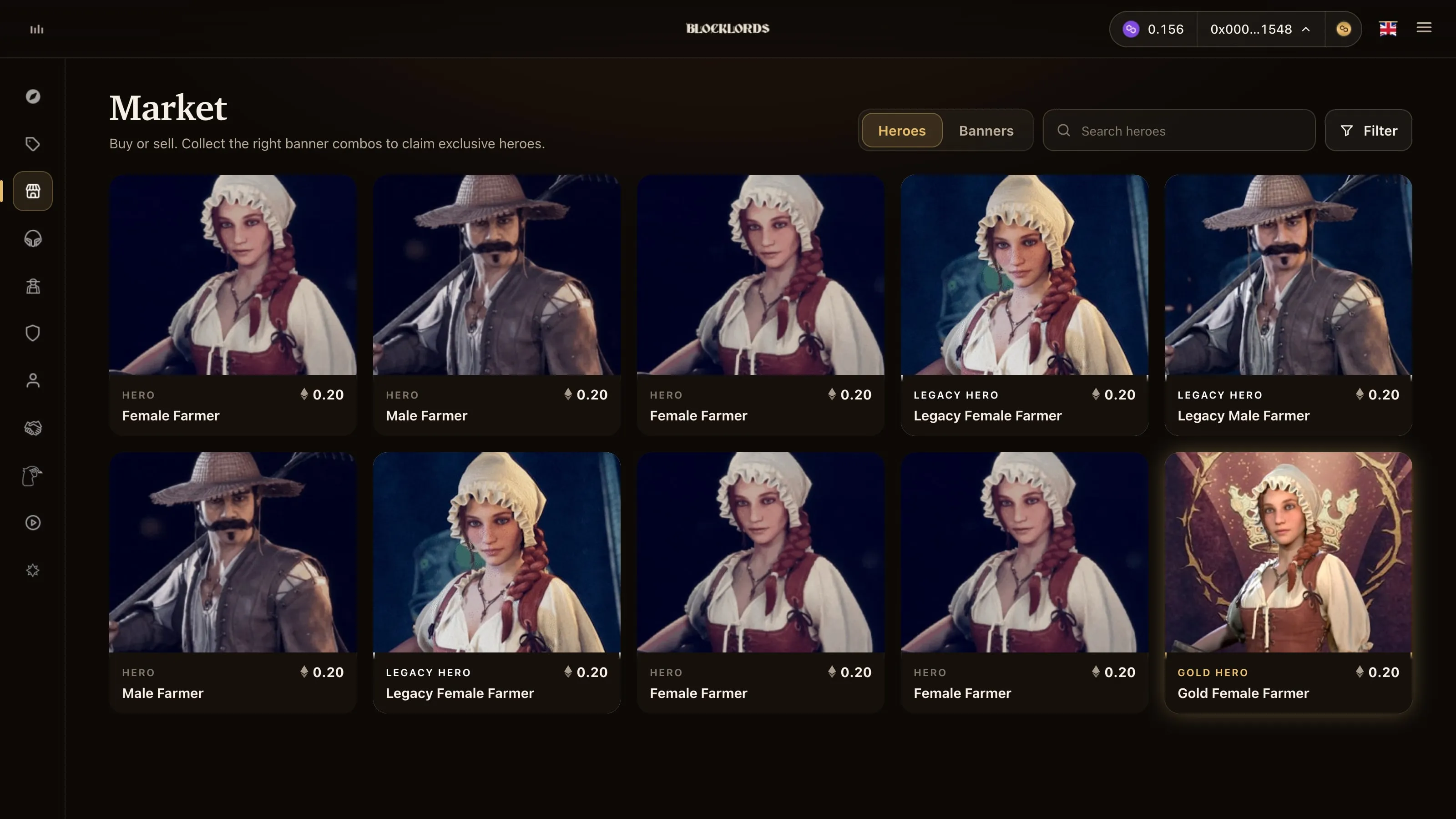Select the market storefront icon in sidebar
This screenshot has height=819, width=1456.
tap(33, 191)
